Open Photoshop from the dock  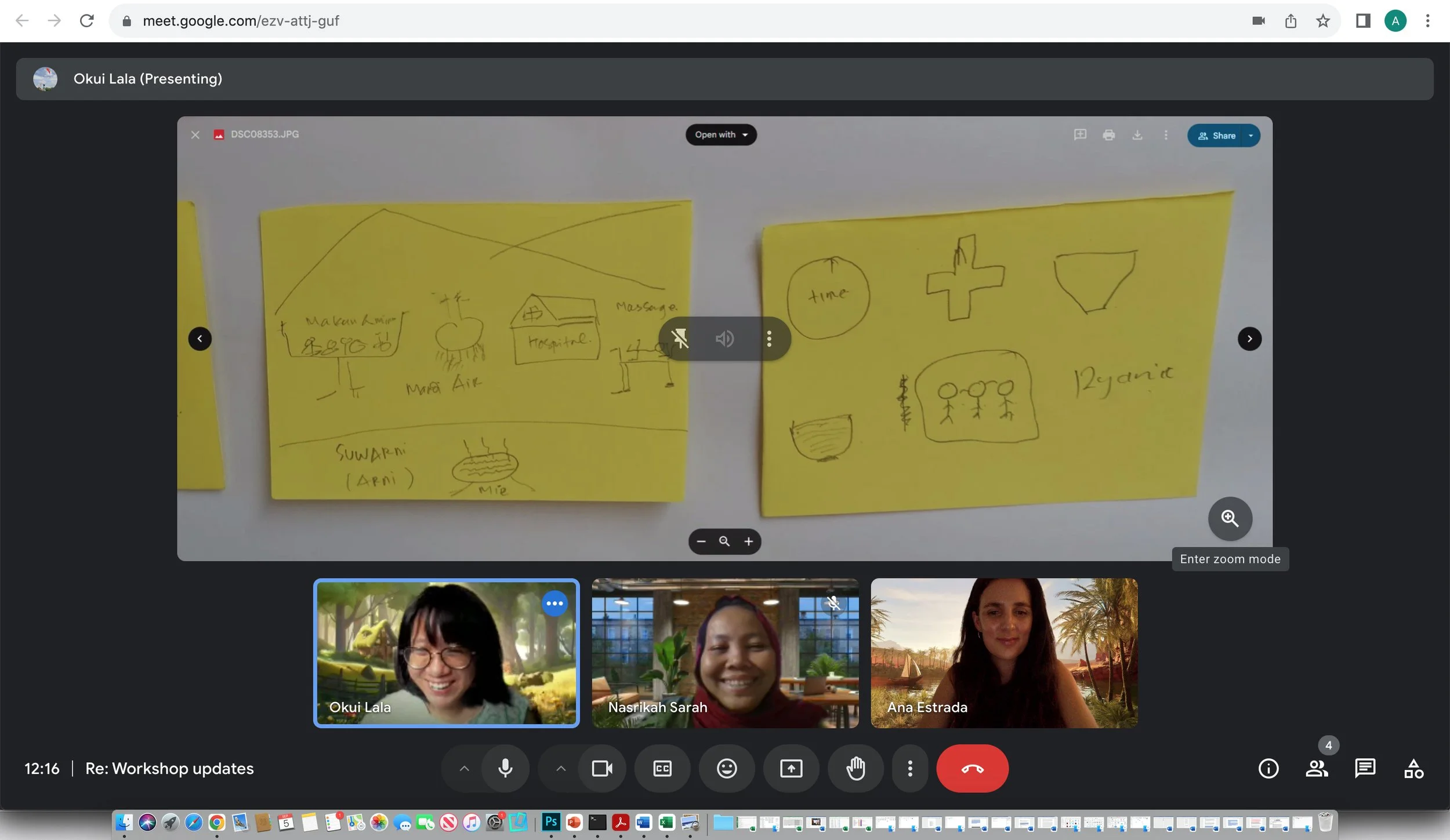550,822
